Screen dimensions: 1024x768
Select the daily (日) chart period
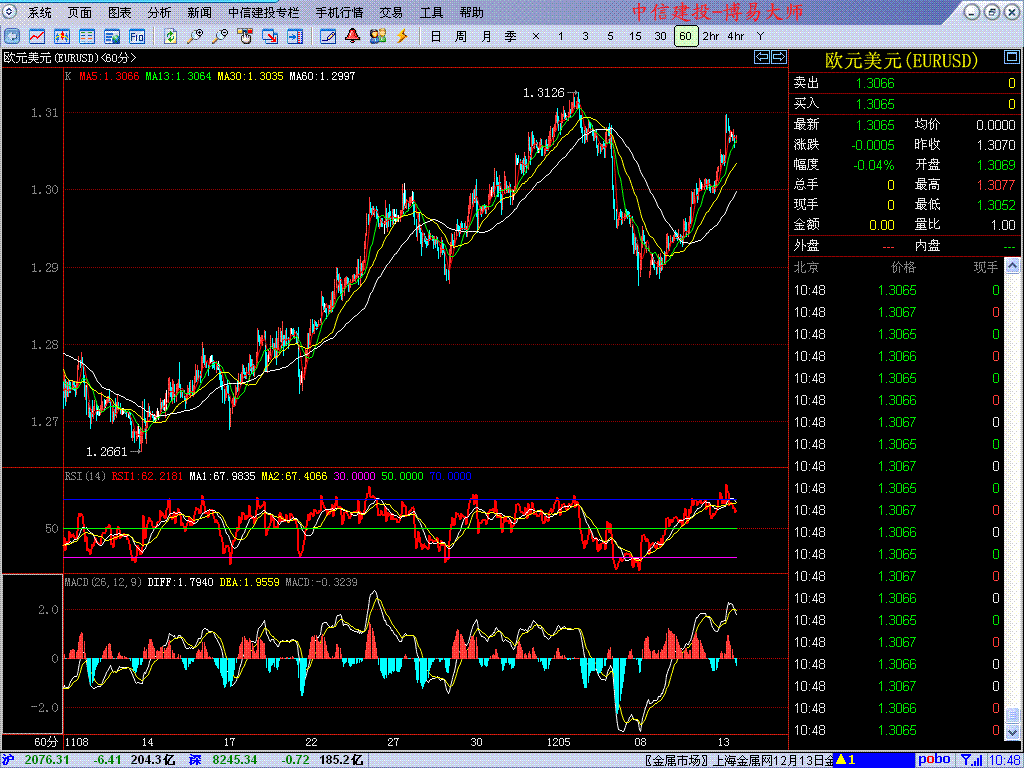[435, 36]
